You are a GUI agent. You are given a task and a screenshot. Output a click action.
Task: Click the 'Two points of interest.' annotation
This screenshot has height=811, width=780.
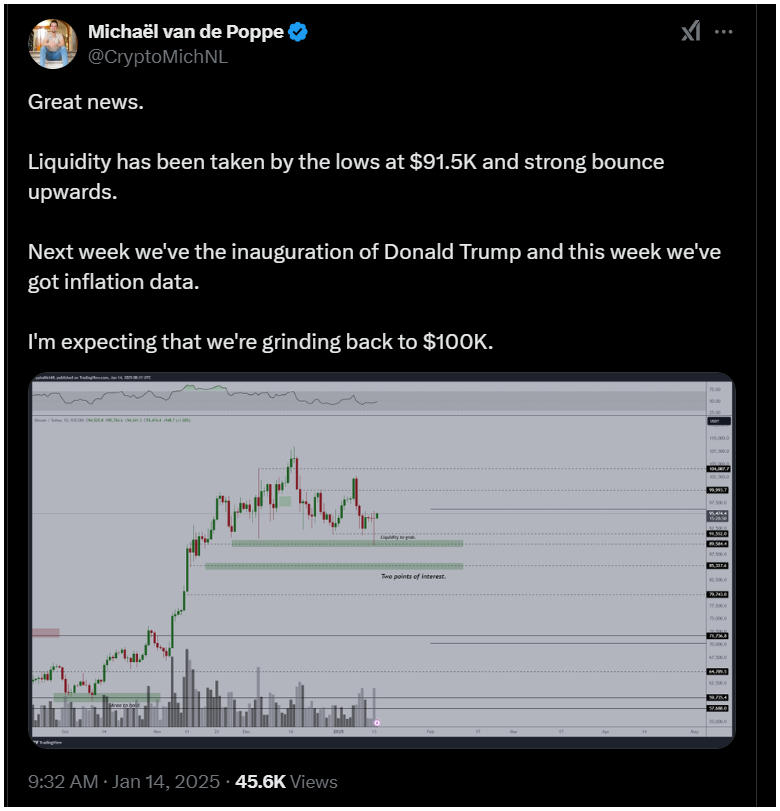(413, 576)
